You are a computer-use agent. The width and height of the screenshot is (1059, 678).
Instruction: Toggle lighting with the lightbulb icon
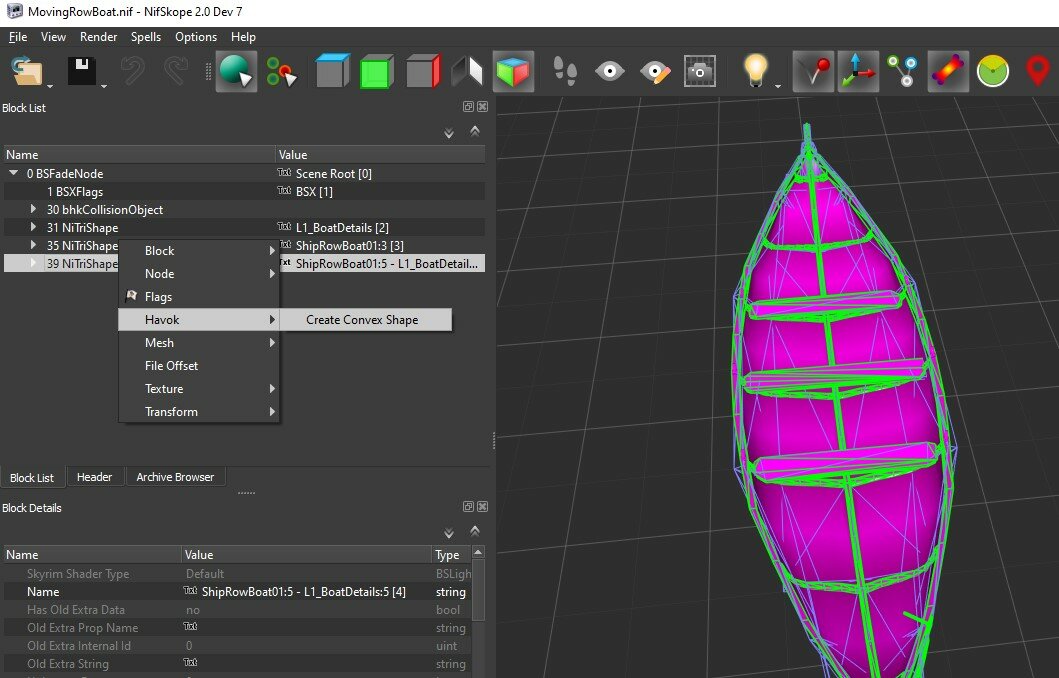(757, 69)
